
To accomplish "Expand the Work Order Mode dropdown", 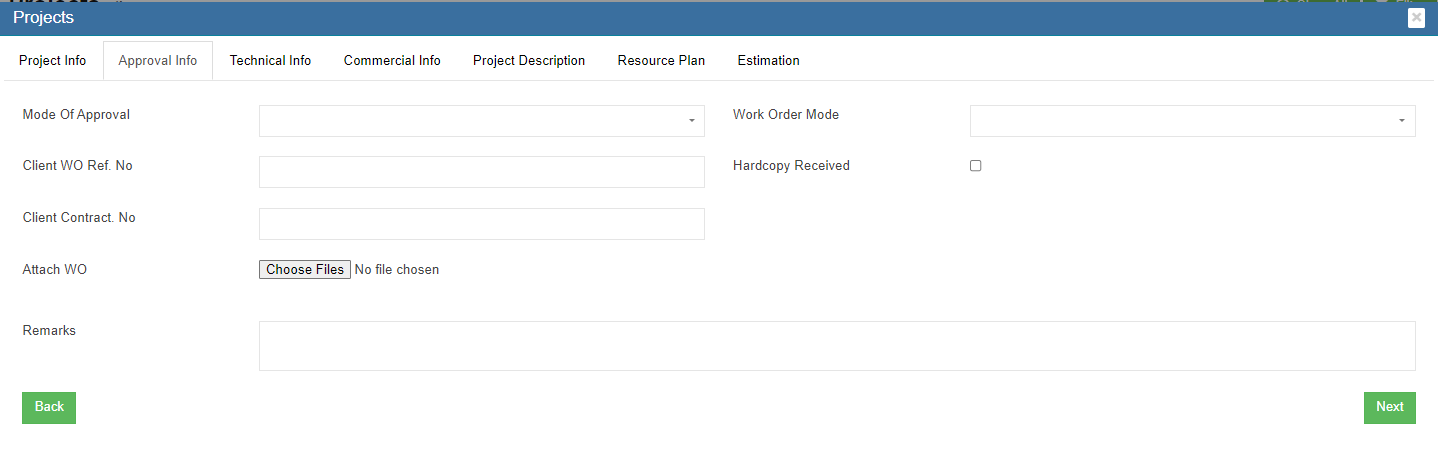I will point(1192,121).
